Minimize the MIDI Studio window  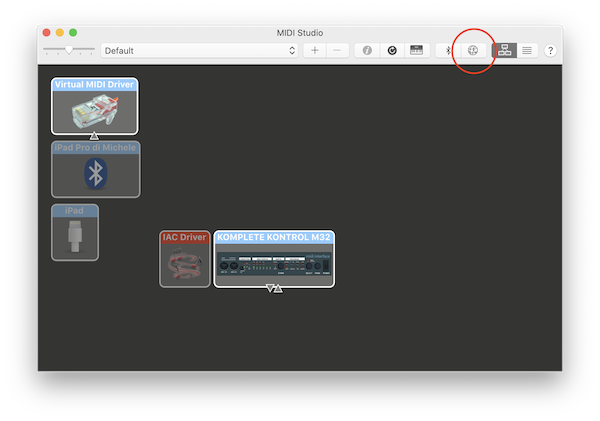pos(60,33)
